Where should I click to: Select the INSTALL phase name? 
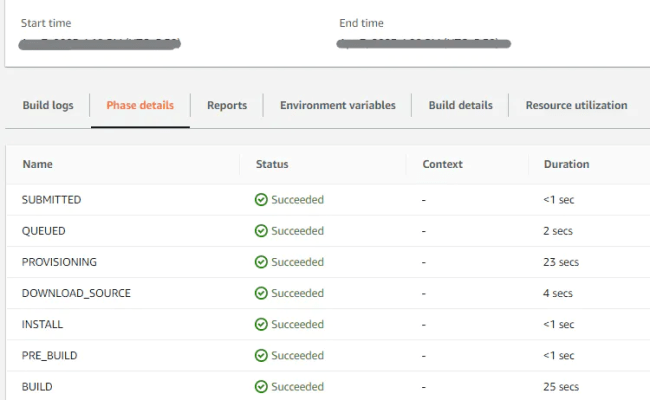[42, 324]
